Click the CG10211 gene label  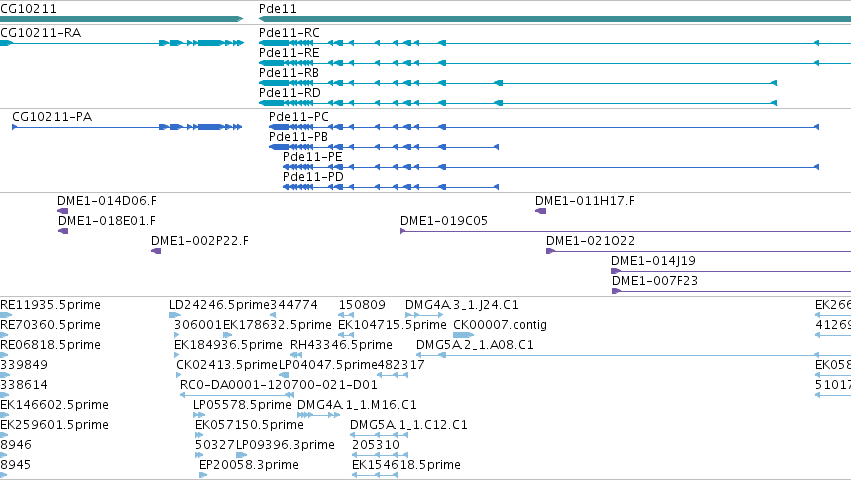(x=28, y=9)
